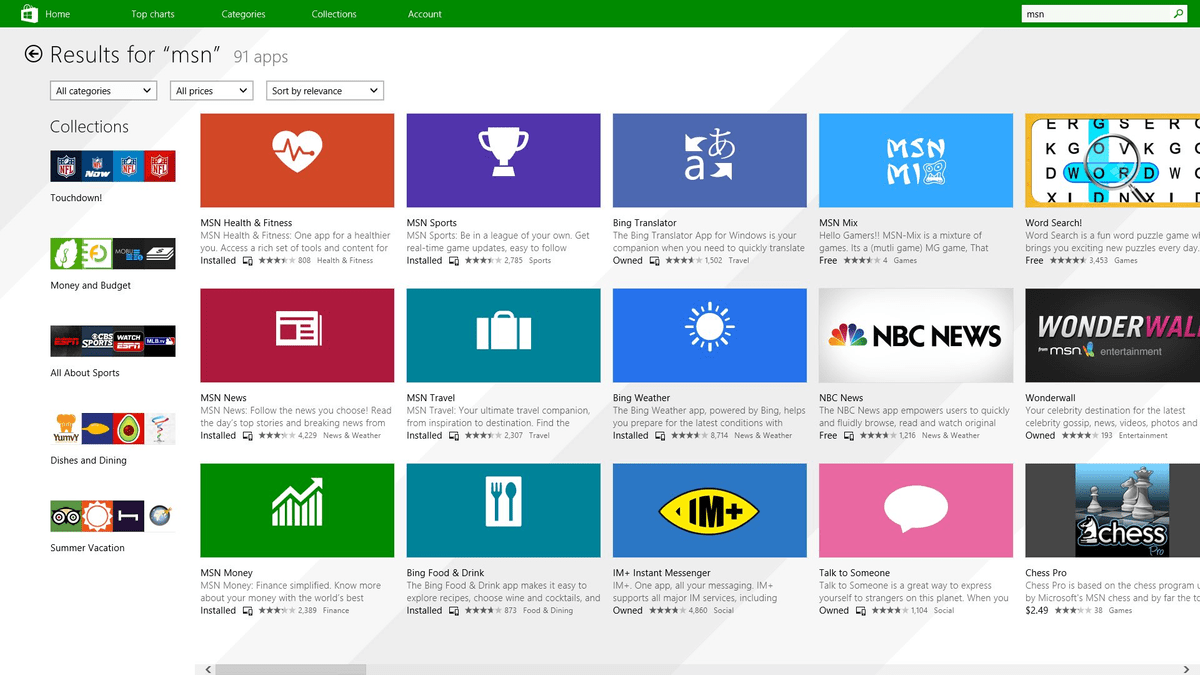The image size is (1200, 675).
Task: Go back using the arrow icon
Action: pyautogui.click(x=34, y=55)
